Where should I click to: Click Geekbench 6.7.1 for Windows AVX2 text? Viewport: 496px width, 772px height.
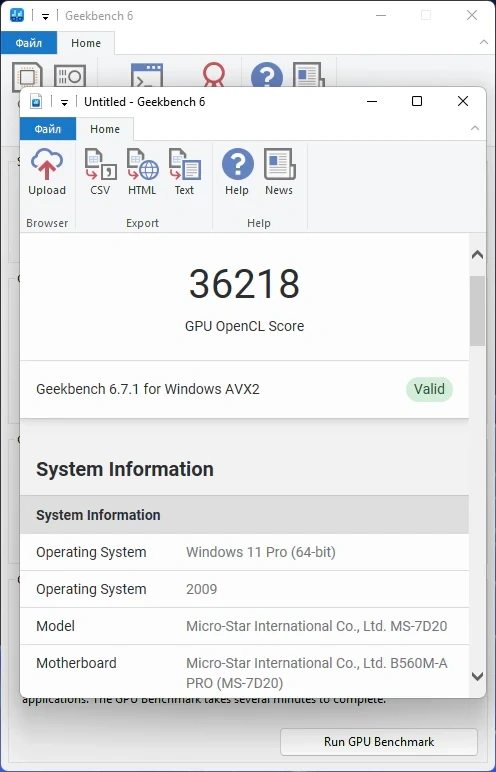tap(148, 389)
